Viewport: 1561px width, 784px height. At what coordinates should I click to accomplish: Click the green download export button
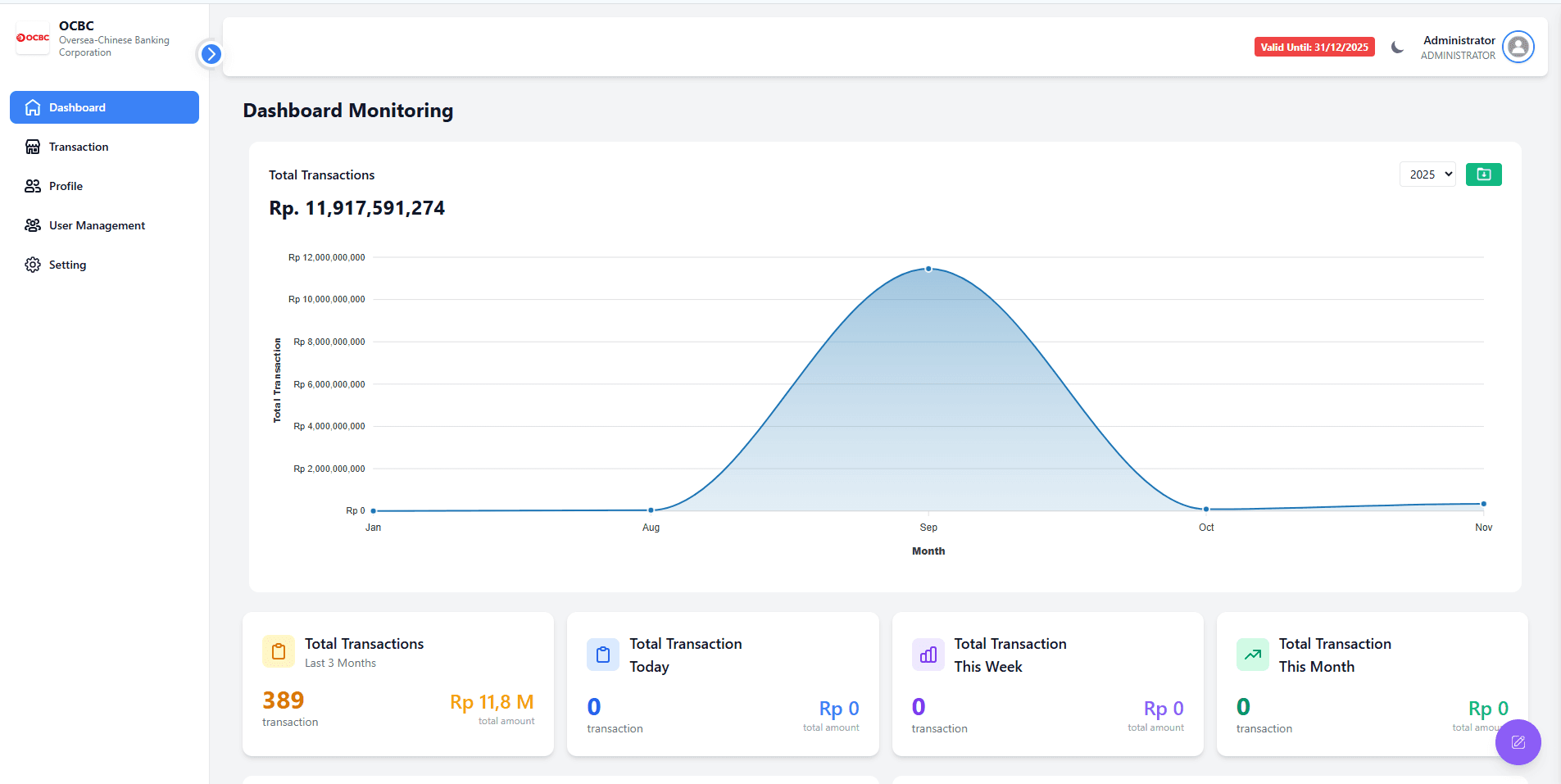point(1483,174)
